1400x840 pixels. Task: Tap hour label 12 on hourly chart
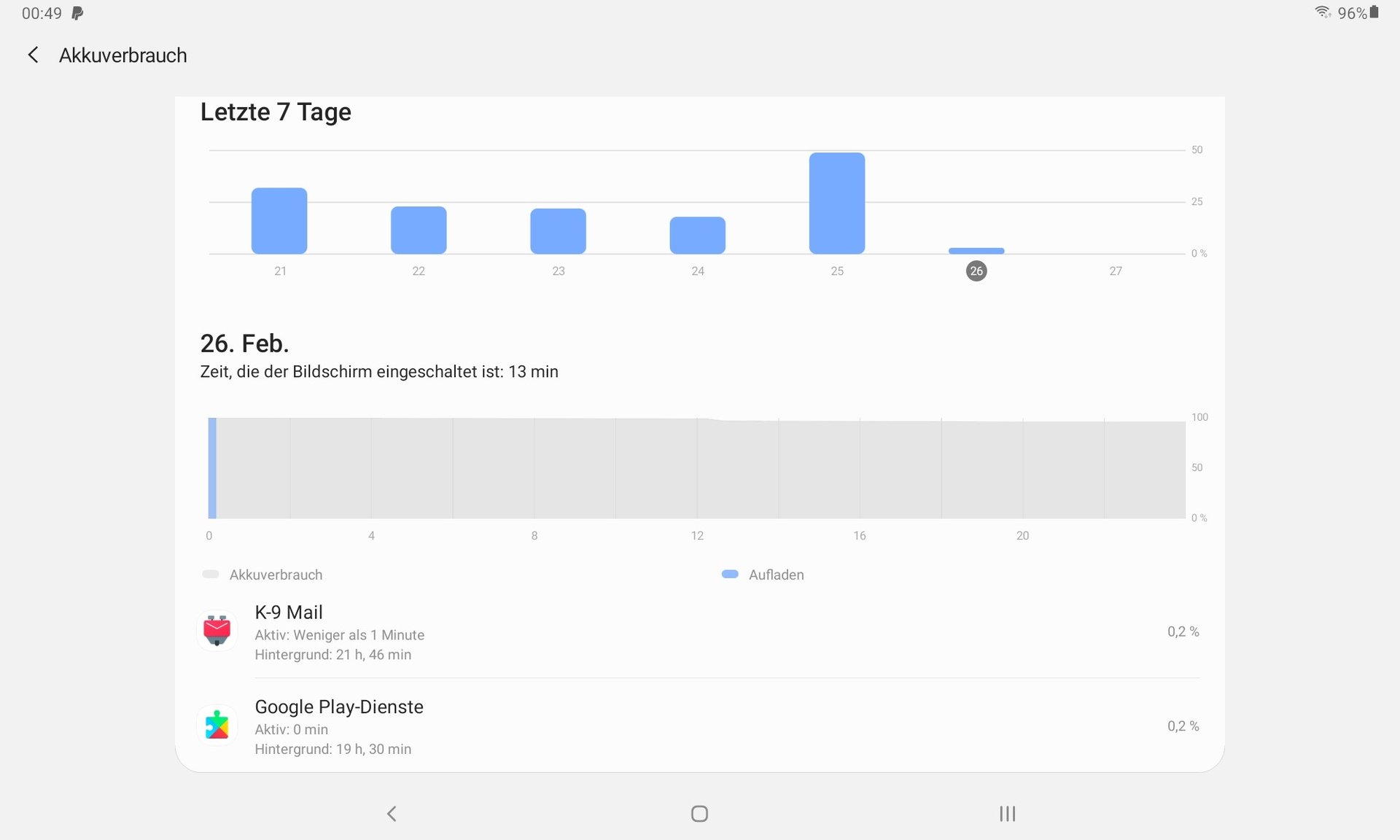tap(697, 535)
